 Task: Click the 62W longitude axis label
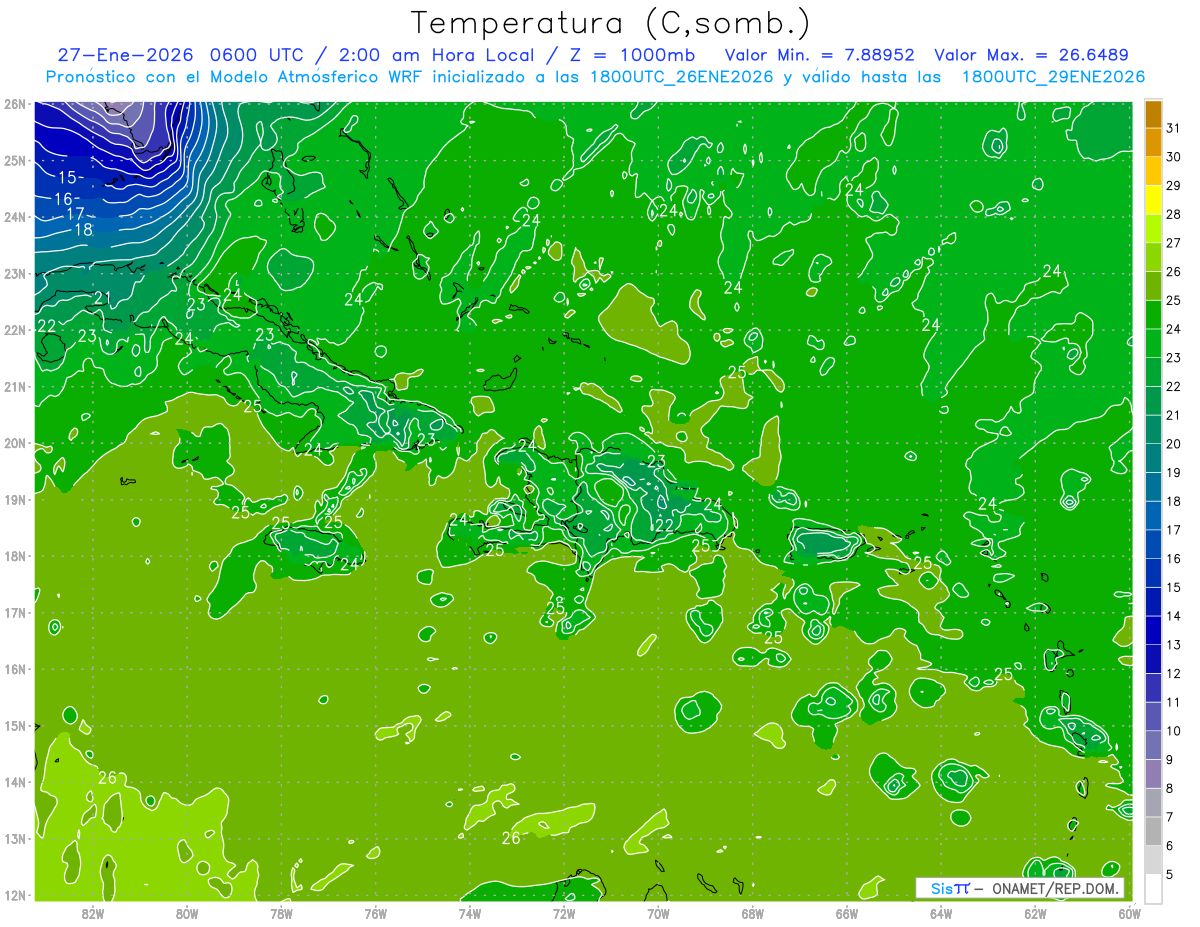[x=1036, y=913]
